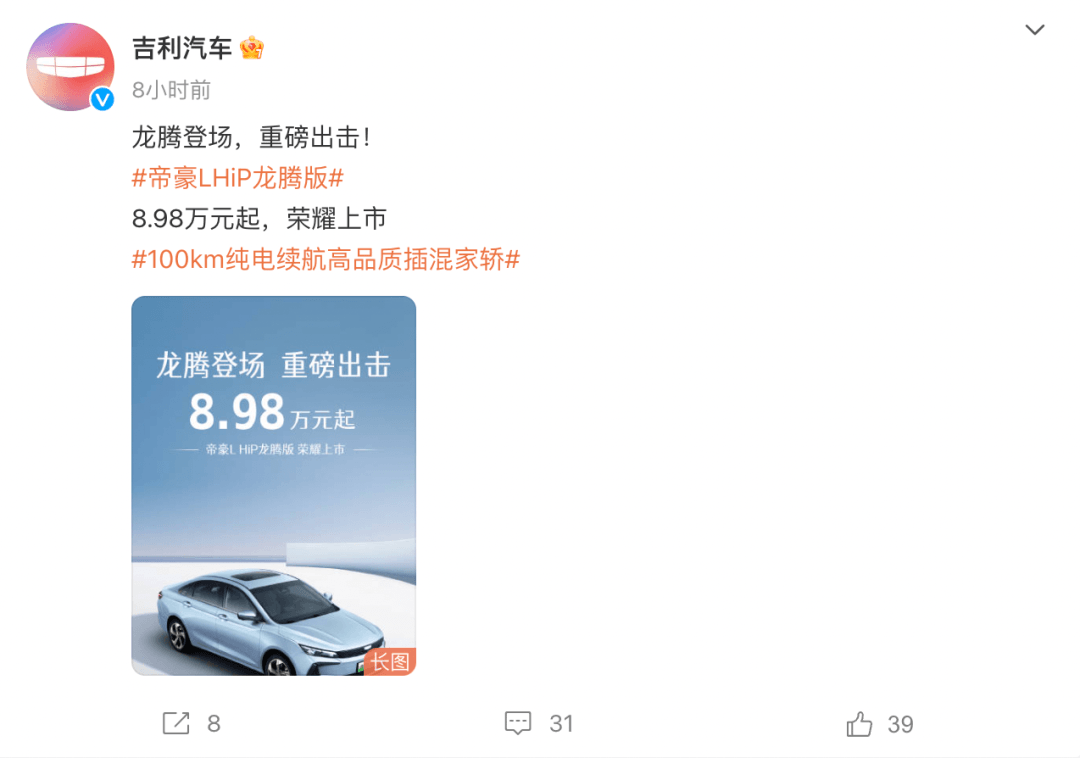Open hashtag #帝豪LHiP龙腾版#
Viewport: 1080px width, 758px height.
(x=238, y=178)
